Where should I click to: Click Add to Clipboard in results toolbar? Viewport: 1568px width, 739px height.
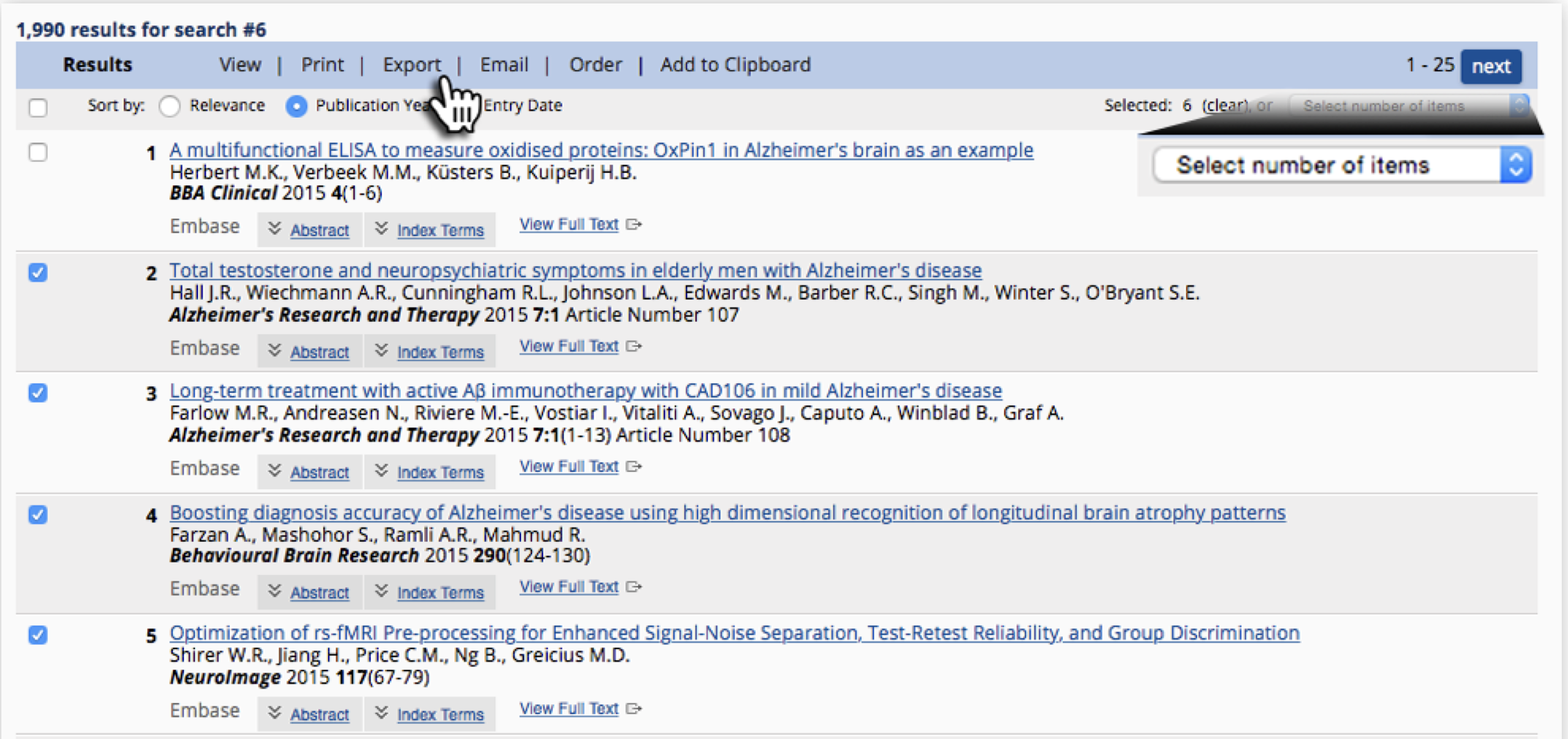(735, 65)
